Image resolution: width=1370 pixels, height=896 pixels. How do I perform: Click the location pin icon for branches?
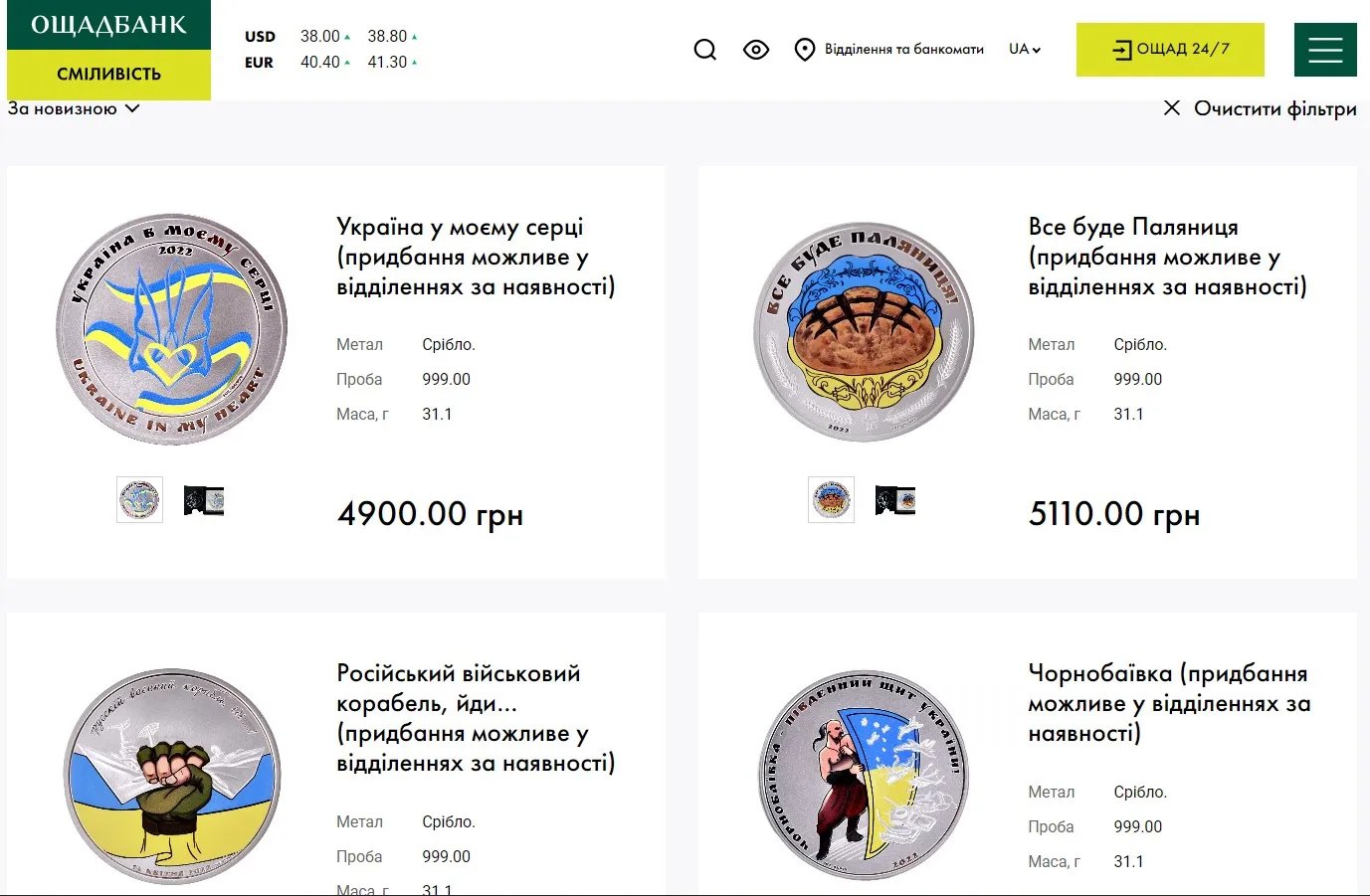(805, 50)
